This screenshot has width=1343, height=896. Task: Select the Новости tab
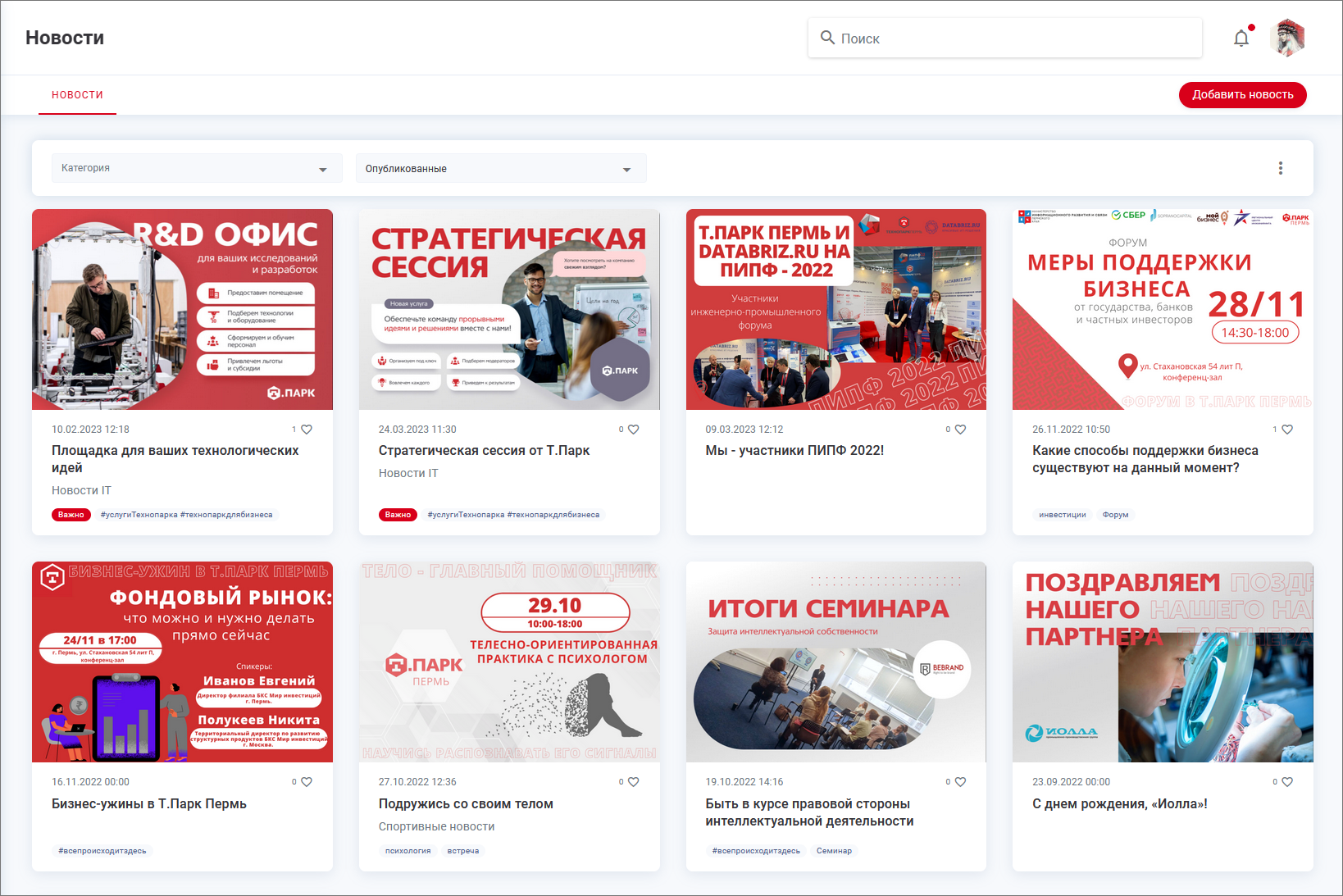pyautogui.click(x=77, y=95)
